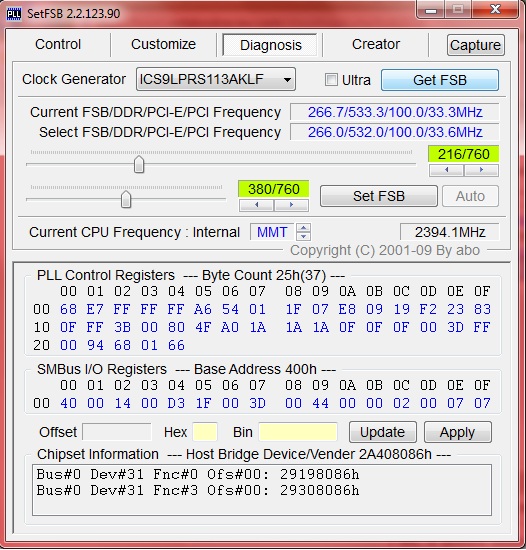Switch to the Control tab
This screenshot has height=550, width=526.
pyautogui.click(x=58, y=45)
